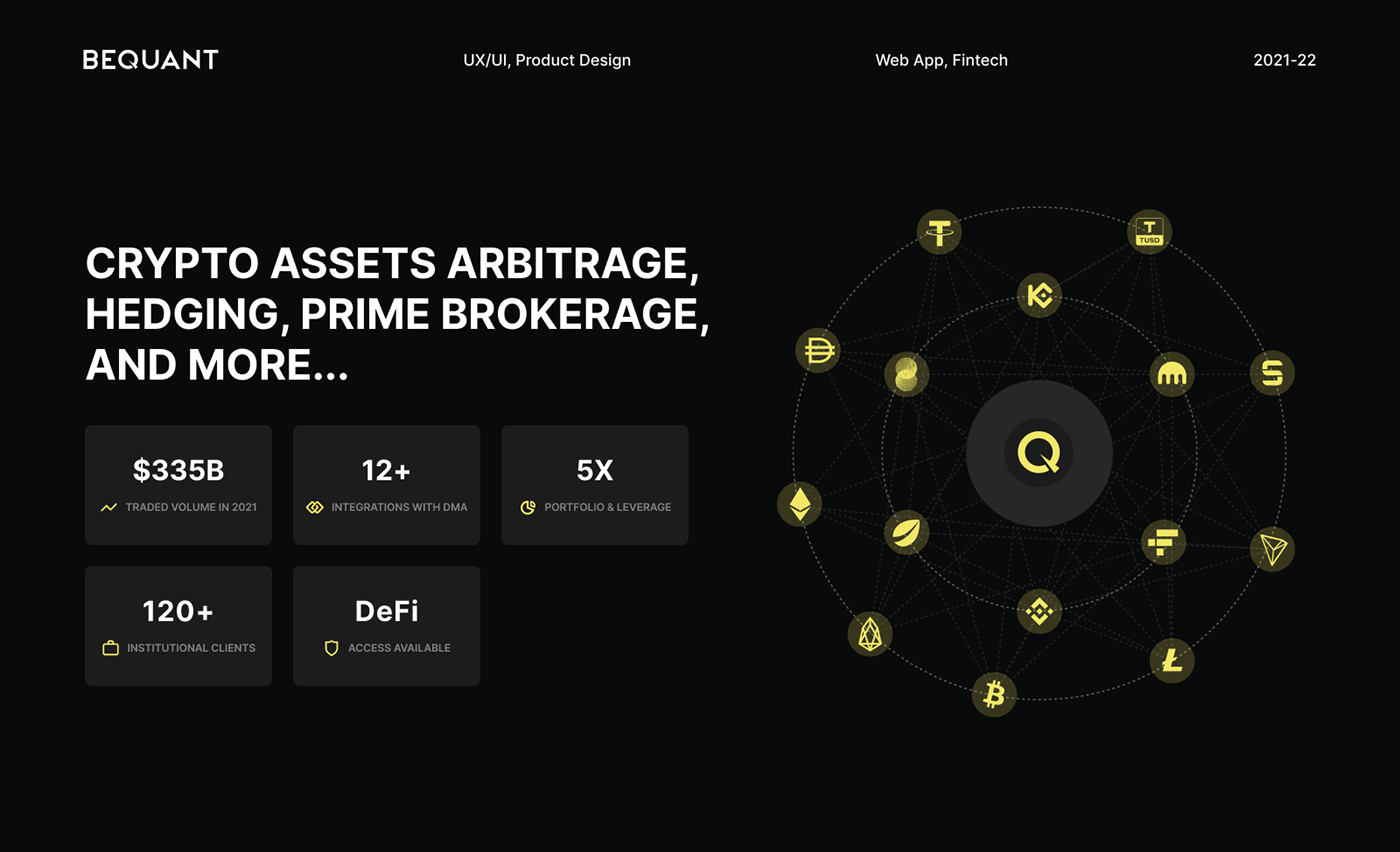Click the central Q logo icon
This screenshot has height=852, width=1400.
(x=1039, y=453)
